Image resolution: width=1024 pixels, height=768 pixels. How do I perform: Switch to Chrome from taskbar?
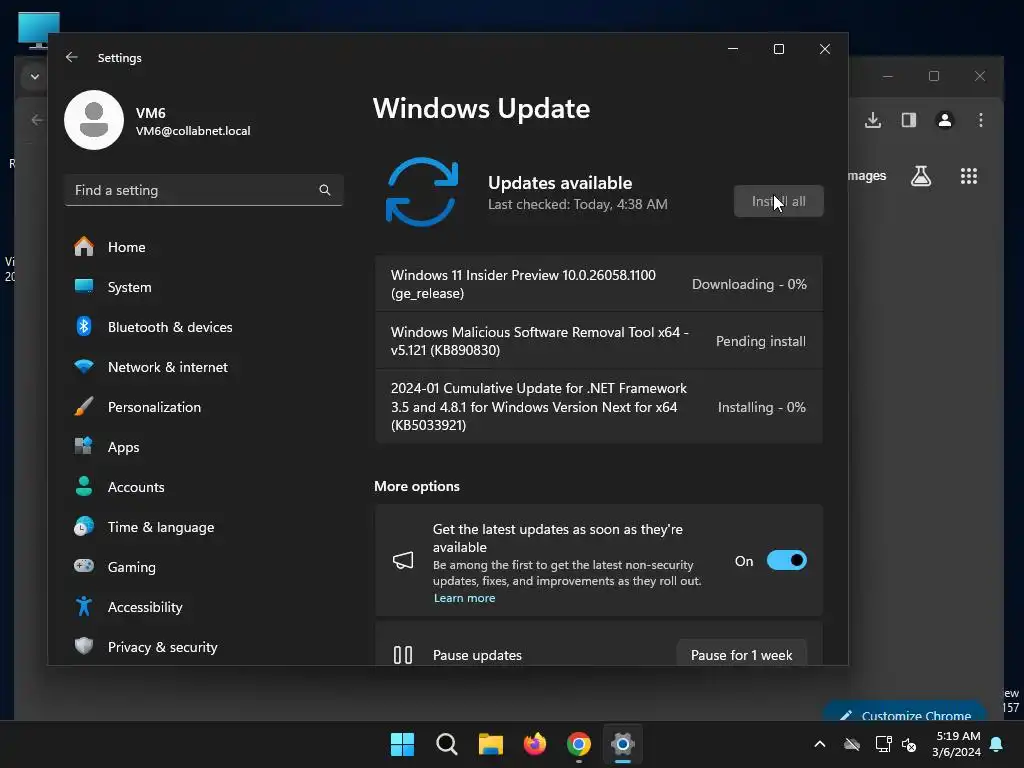(579, 744)
